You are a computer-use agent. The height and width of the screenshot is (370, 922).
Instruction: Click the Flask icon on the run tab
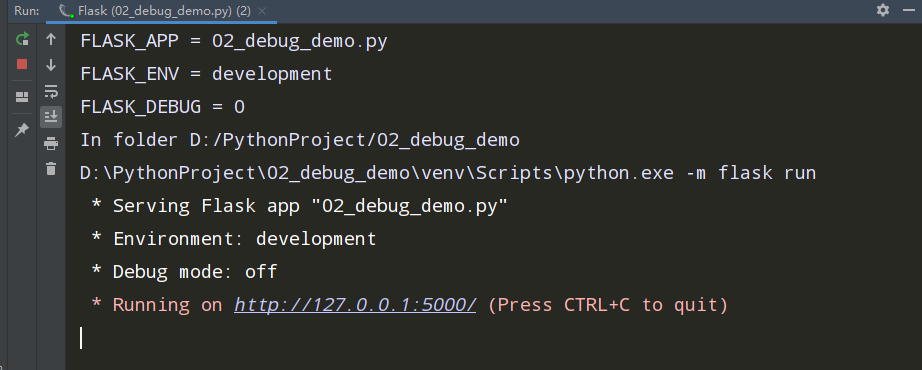[x=66, y=11]
